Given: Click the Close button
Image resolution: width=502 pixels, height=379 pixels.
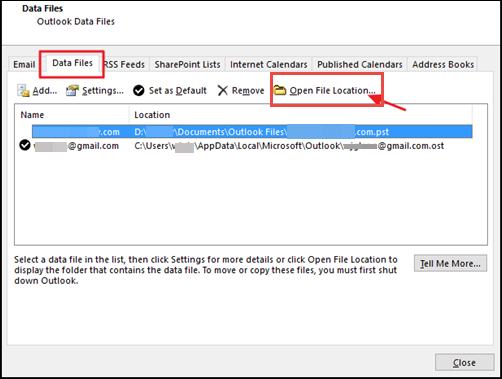Looking at the screenshot, I should tap(464, 362).
